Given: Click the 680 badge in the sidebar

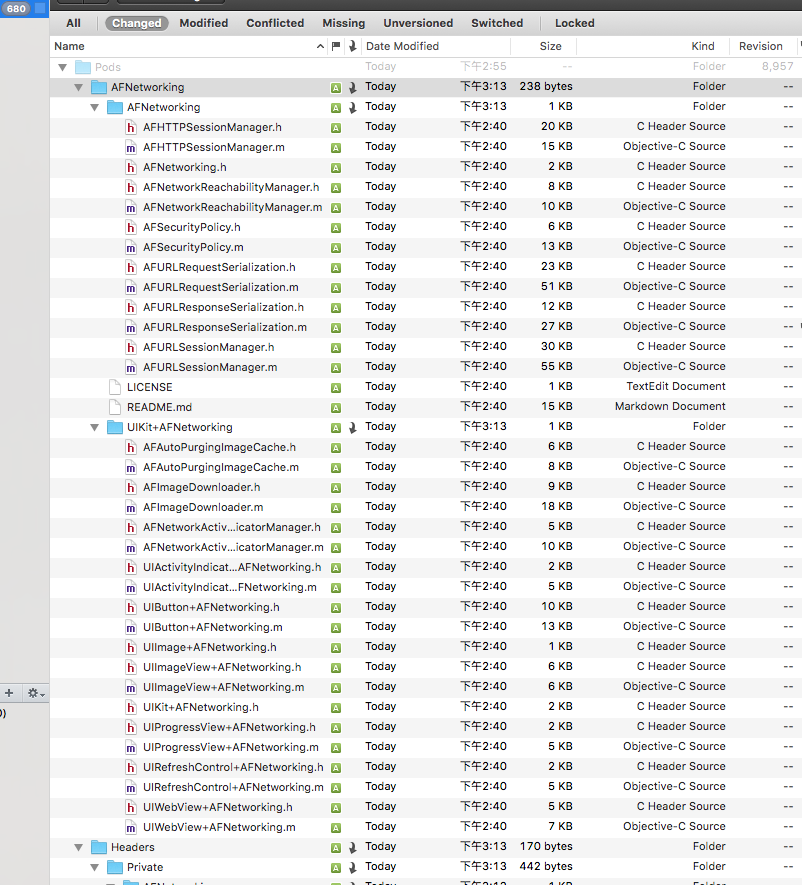Looking at the screenshot, I should click(16, 8).
